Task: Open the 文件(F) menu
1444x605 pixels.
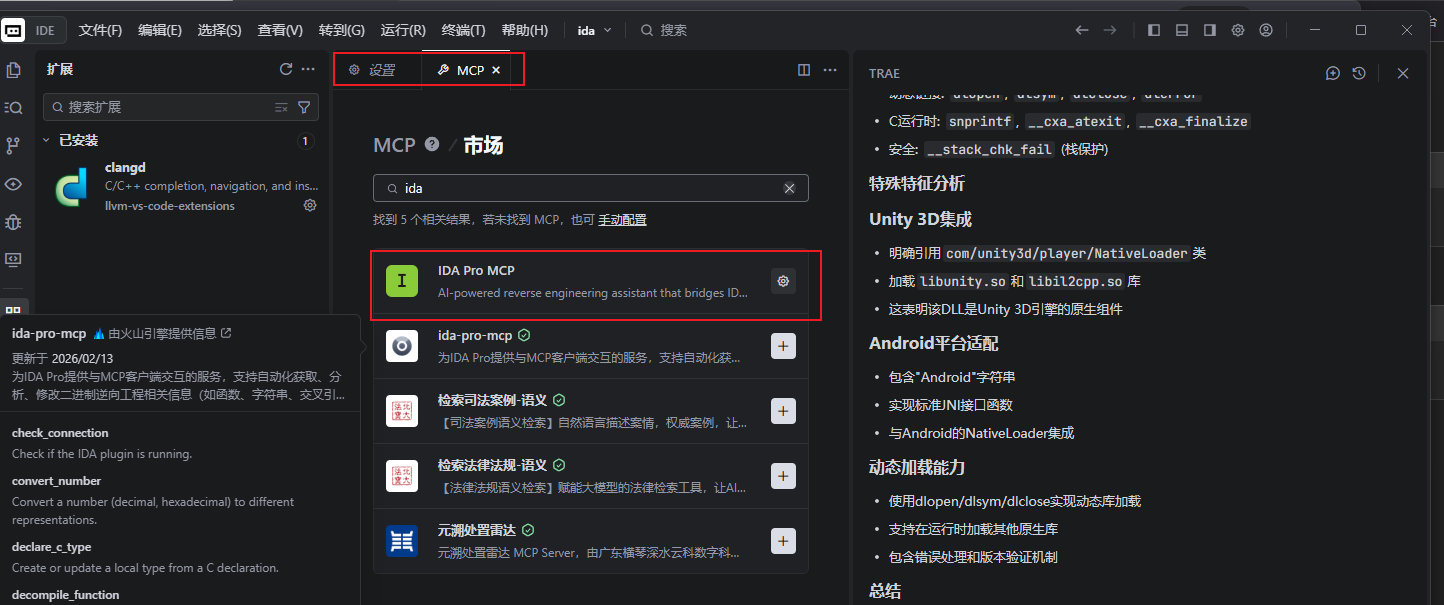Action: click(100, 30)
